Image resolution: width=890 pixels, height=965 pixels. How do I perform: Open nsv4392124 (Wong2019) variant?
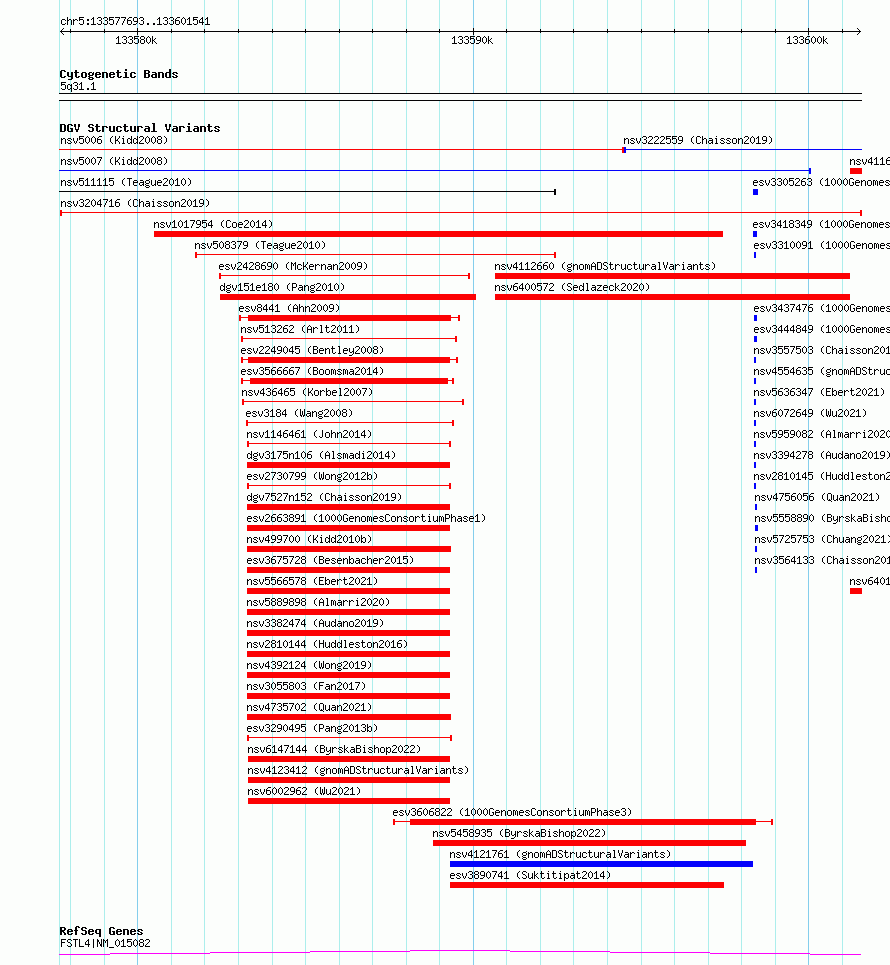point(309,665)
